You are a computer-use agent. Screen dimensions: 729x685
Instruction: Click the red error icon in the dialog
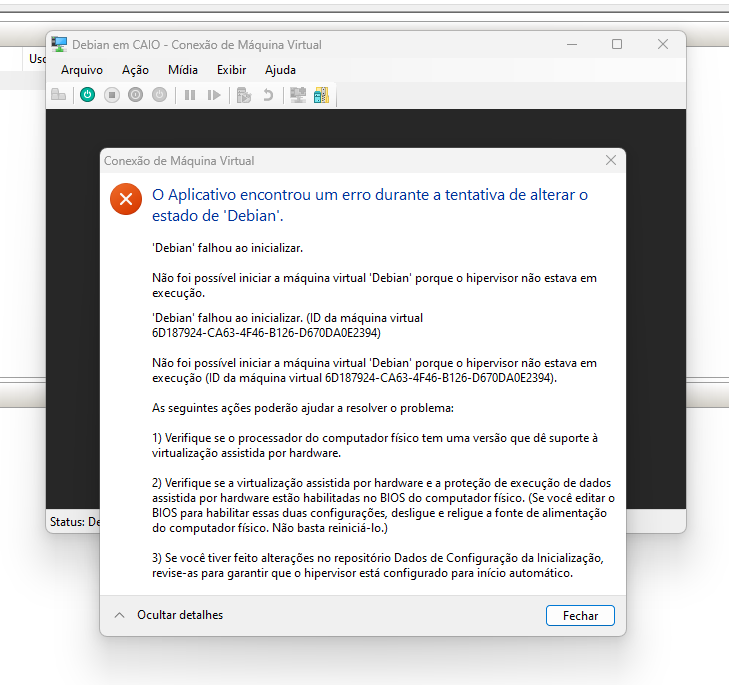coord(126,199)
